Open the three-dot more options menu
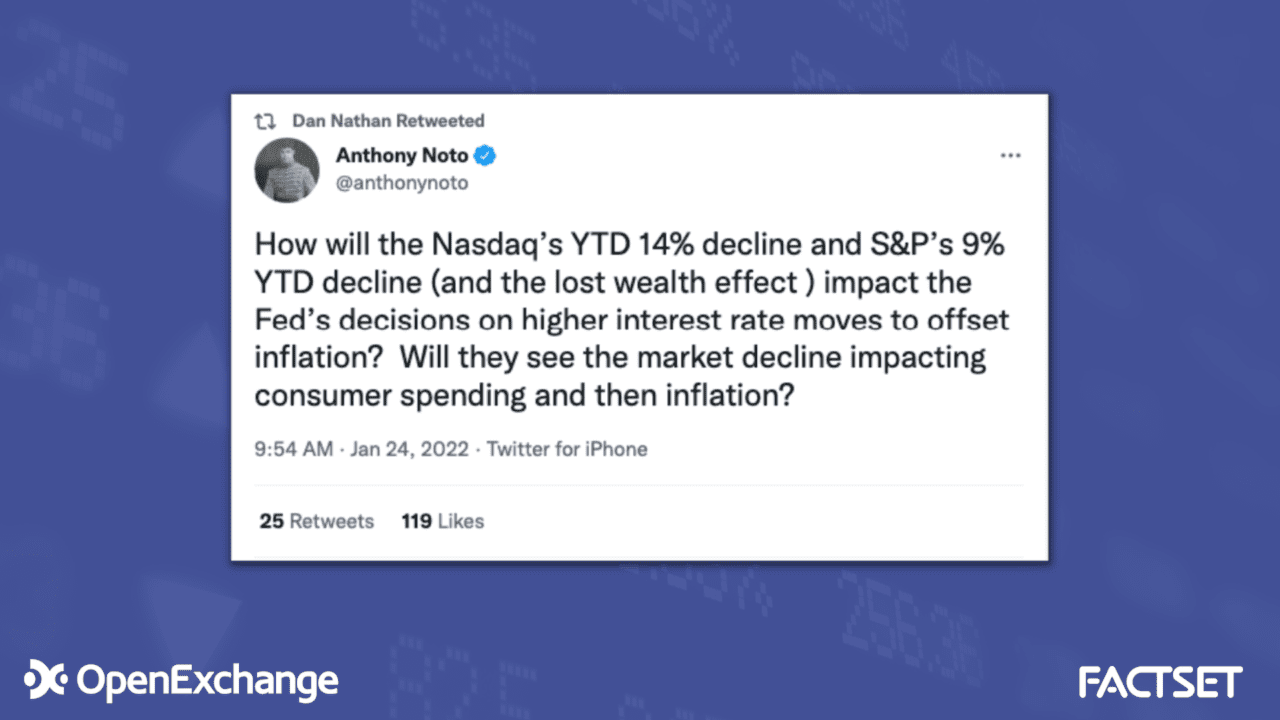The image size is (1280, 720). click(1010, 156)
